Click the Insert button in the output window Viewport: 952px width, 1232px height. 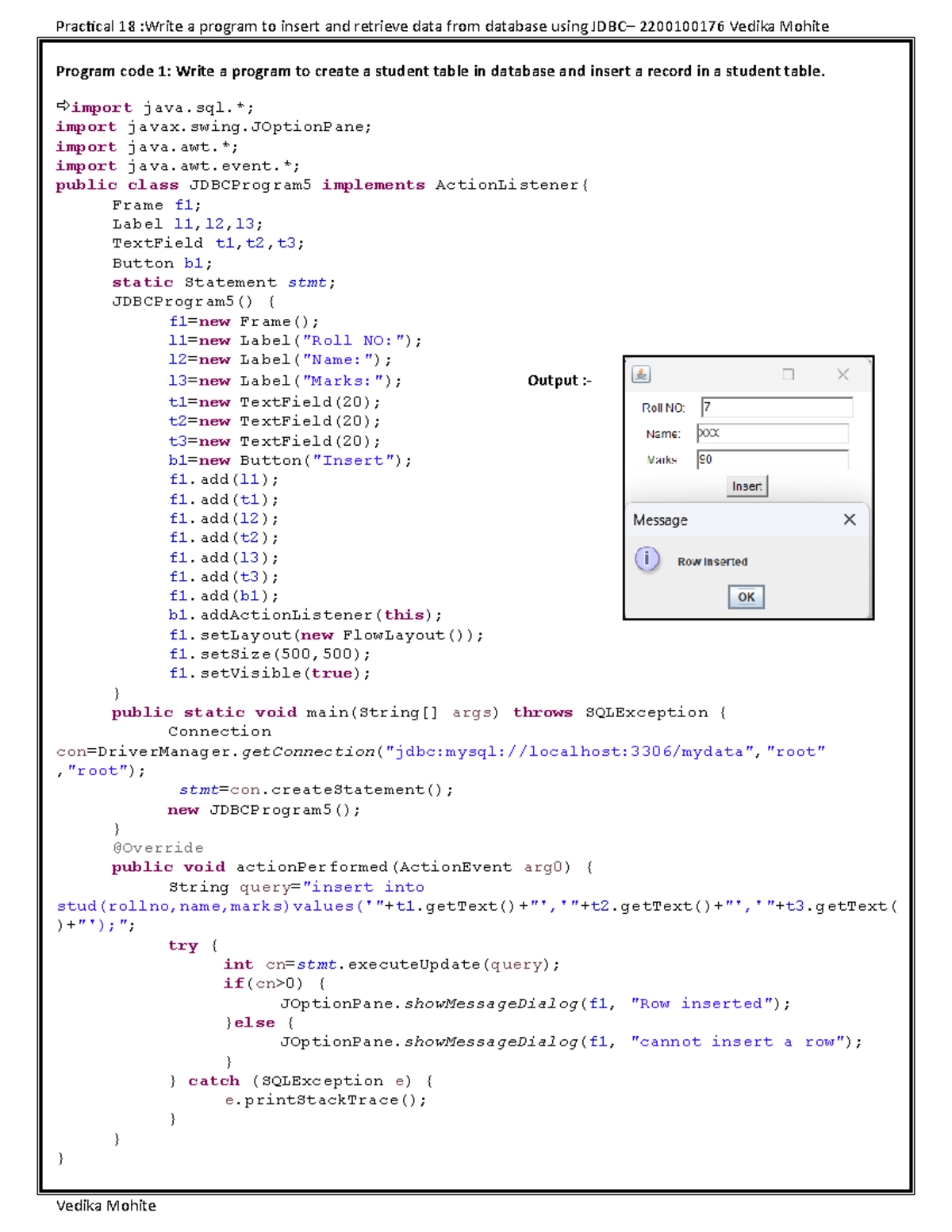coord(747,486)
